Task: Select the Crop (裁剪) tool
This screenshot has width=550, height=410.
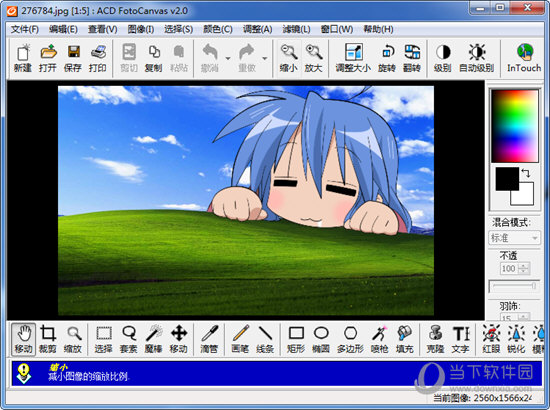Action: click(x=48, y=339)
